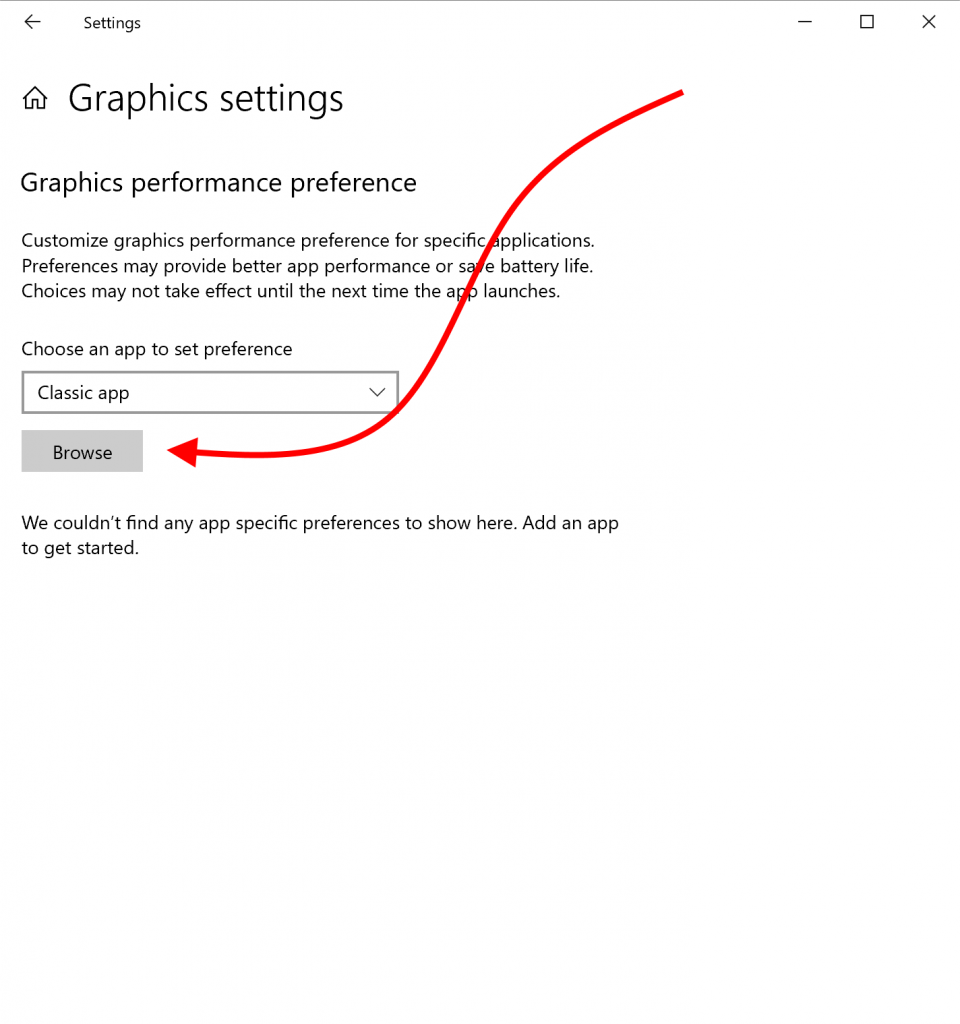
Task: Go back using the arrow icon
Action: (32, 22)
